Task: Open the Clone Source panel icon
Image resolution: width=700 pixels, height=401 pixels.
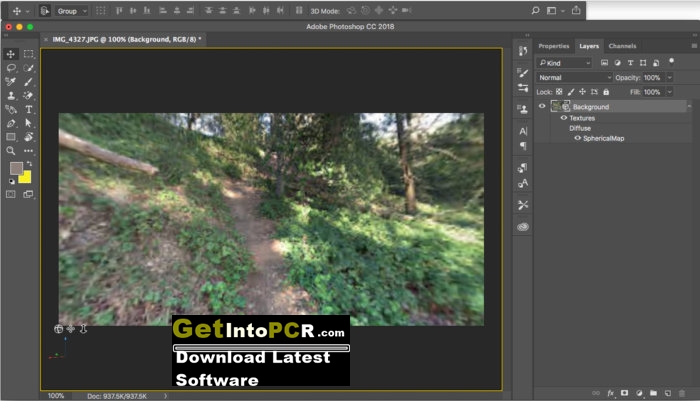Action: pos(523,109)
